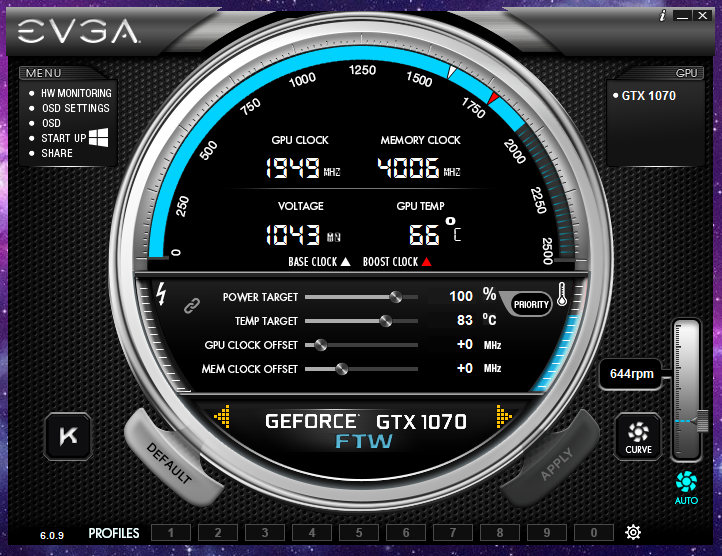The image size is (722, 556).
Task: Click the red Boost Clock triangle legend
Action: [x=426, y=262]
